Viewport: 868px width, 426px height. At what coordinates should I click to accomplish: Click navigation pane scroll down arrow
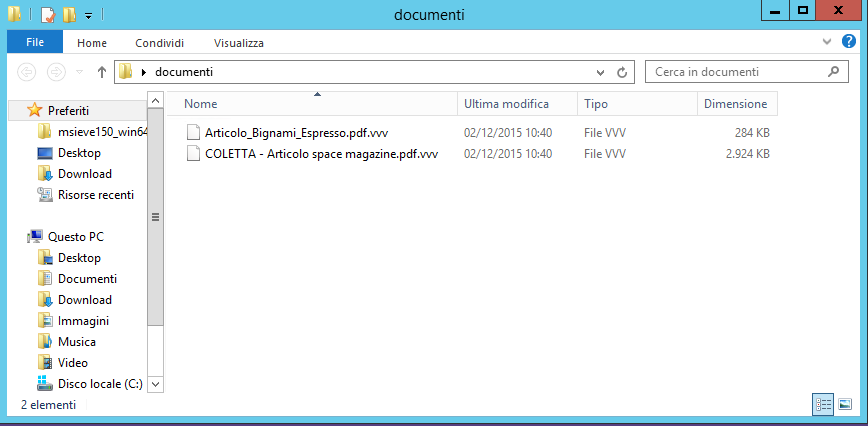pyautogui.click(x=156, y=384)
